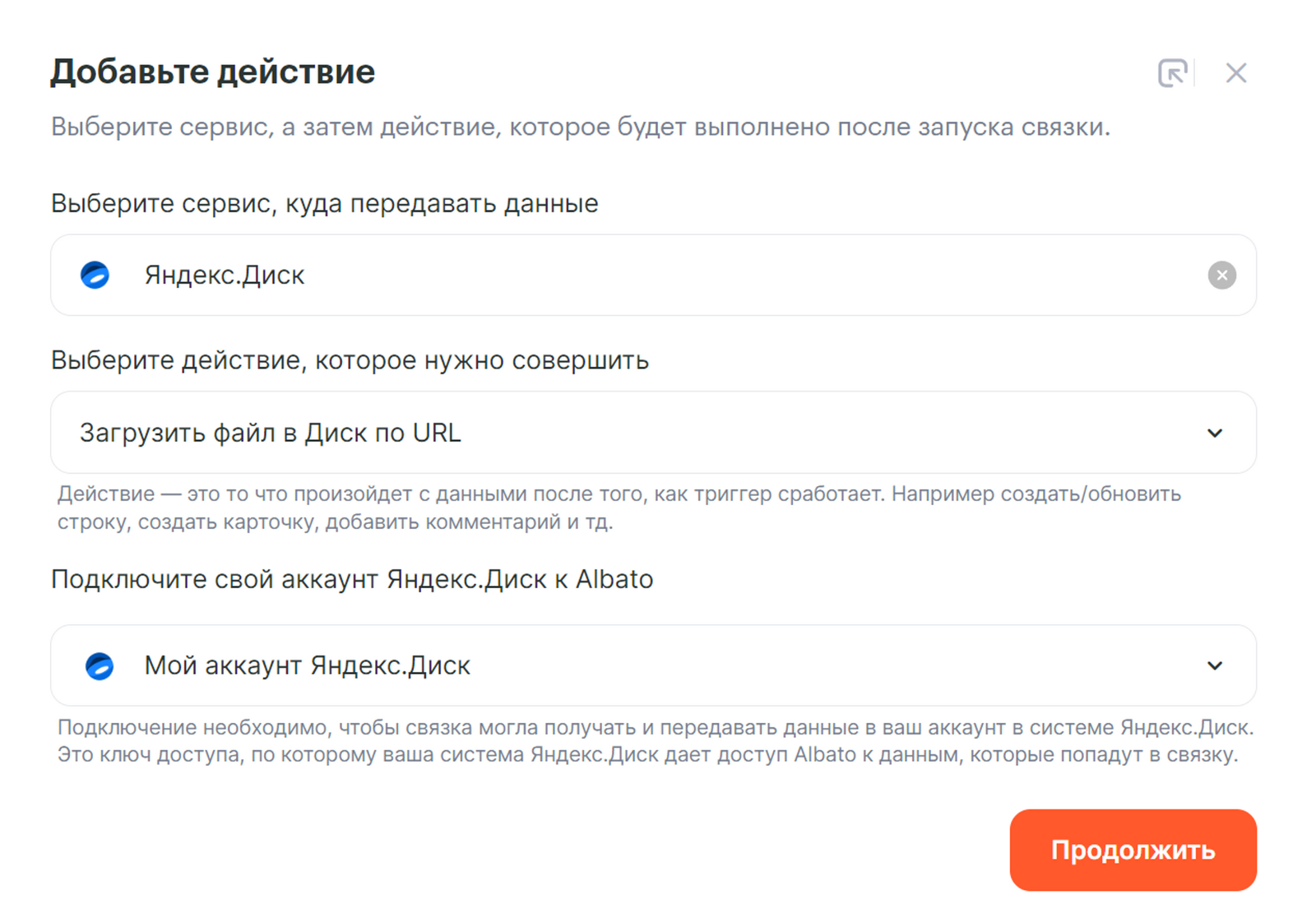The image size is (1316, 913).
Task: Click the hint line starting with Это ключ доступа
Action: pyautogui.click(x=646, y=755)
